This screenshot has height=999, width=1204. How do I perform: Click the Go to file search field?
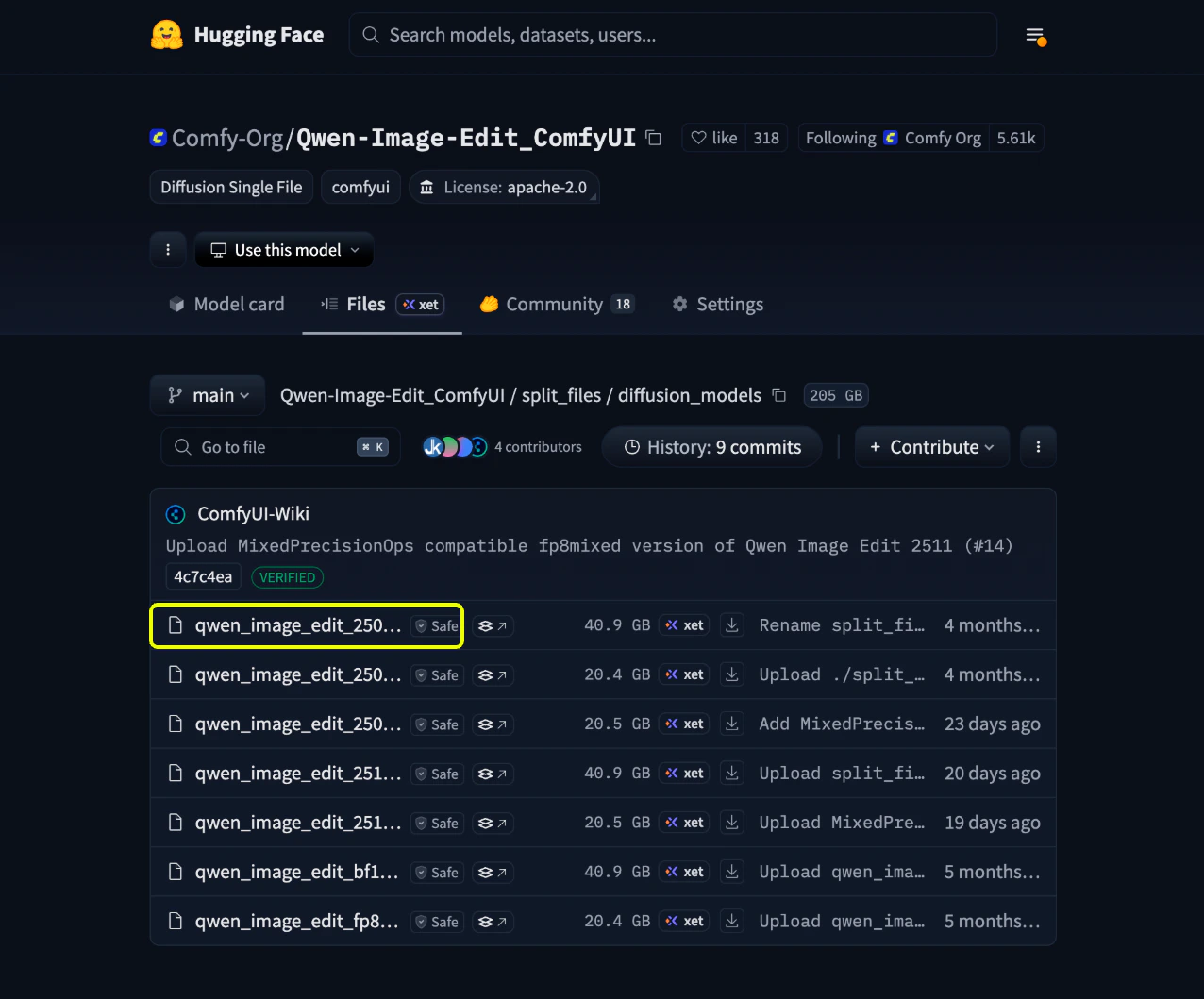click(280, 447)
